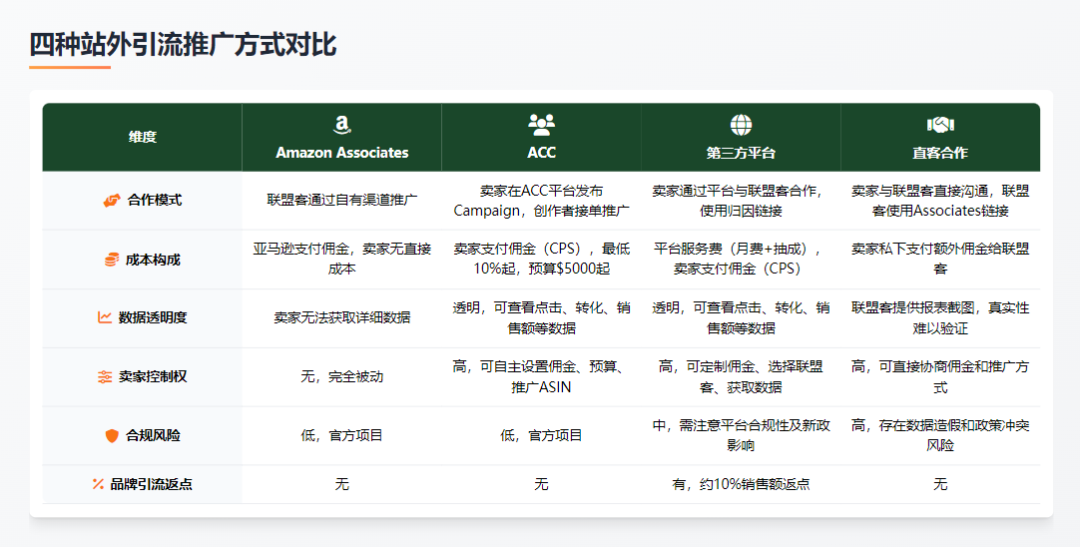Click Amazon Associates 低，官方项目 cell
Image resolution: width=1080 pixels, height=547 pixels.
(x=342, y=435)
